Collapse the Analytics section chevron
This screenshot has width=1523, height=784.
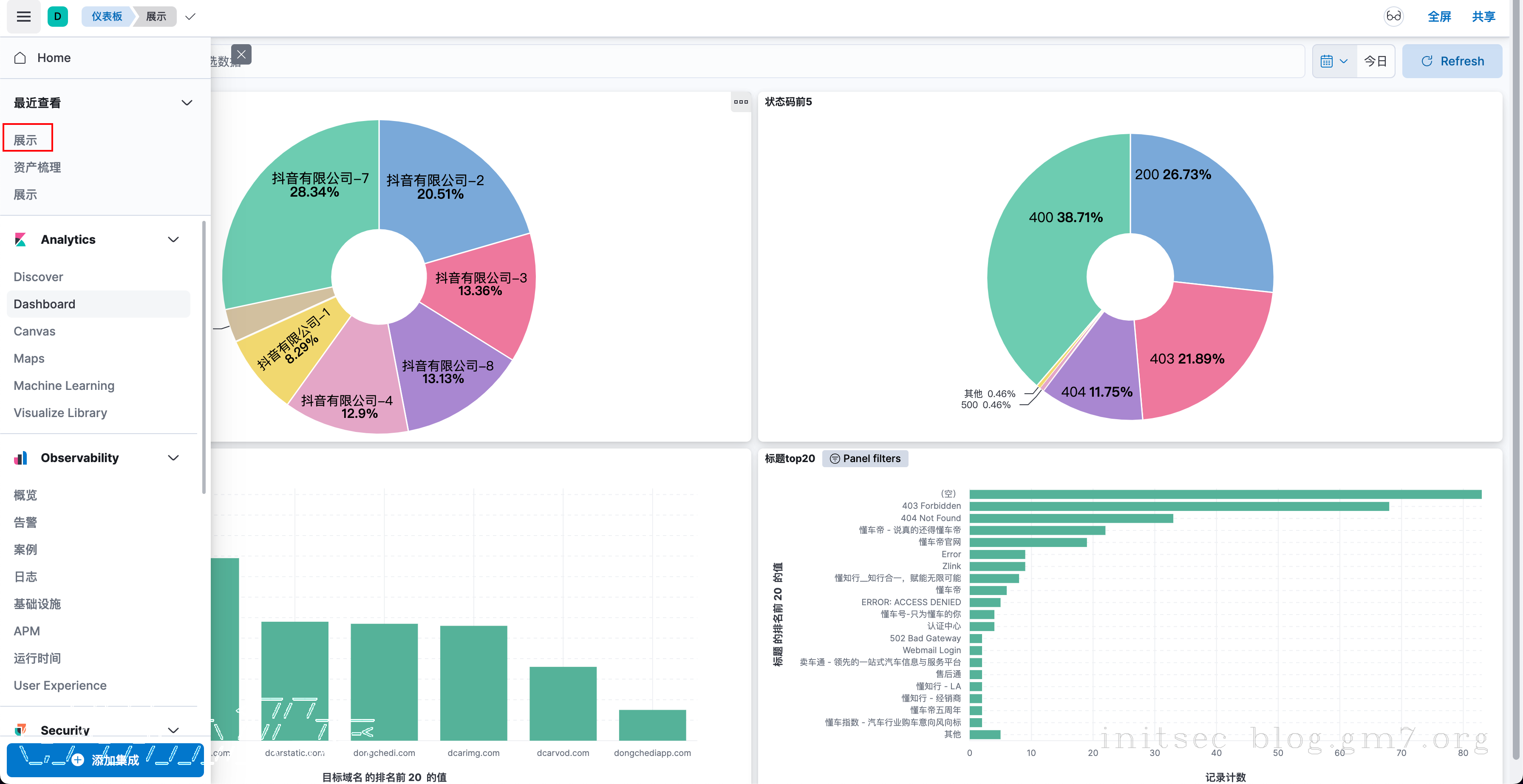[x=173, y=239]
